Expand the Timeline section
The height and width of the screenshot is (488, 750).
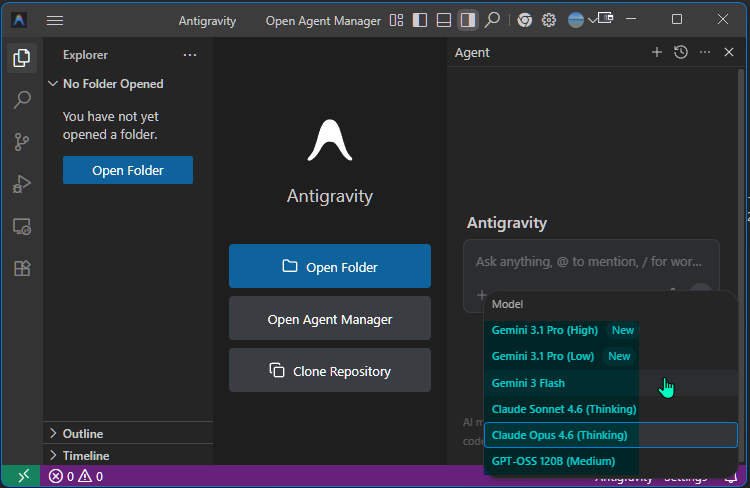128,455
